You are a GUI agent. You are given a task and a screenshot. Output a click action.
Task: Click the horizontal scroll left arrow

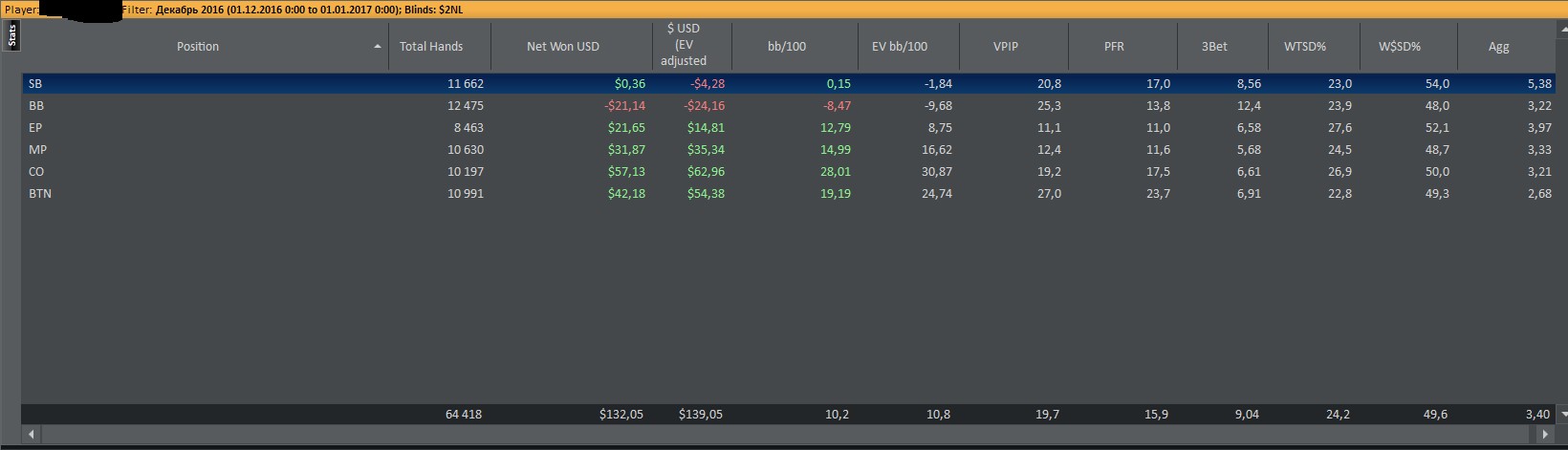point(31,435)
